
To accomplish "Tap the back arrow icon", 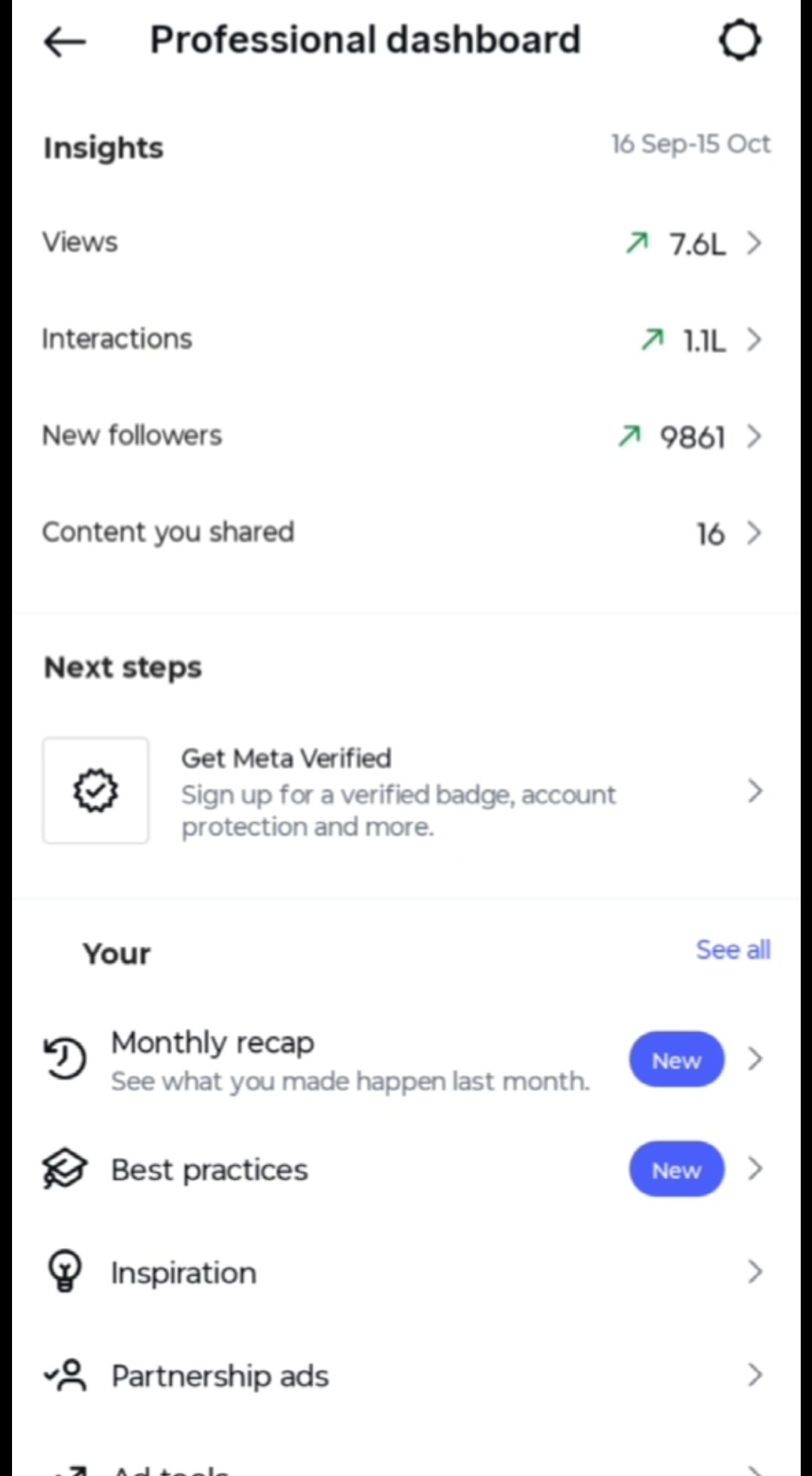I will coord(65,41).
